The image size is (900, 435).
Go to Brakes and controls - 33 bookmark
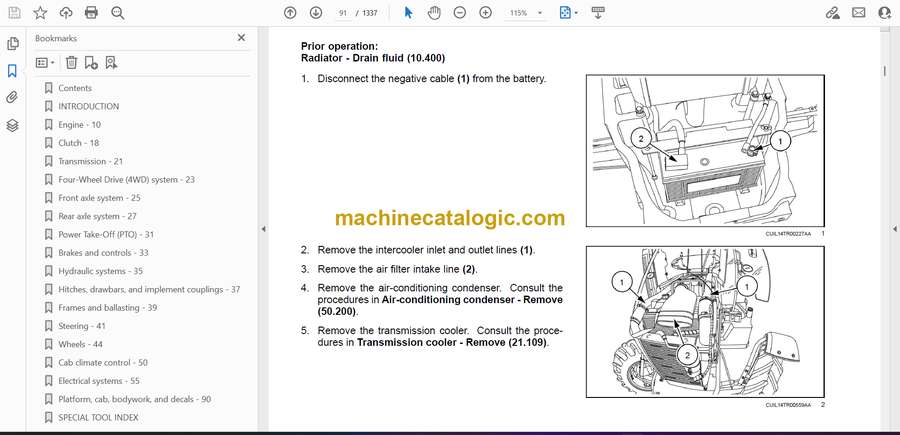pos(103,253)
